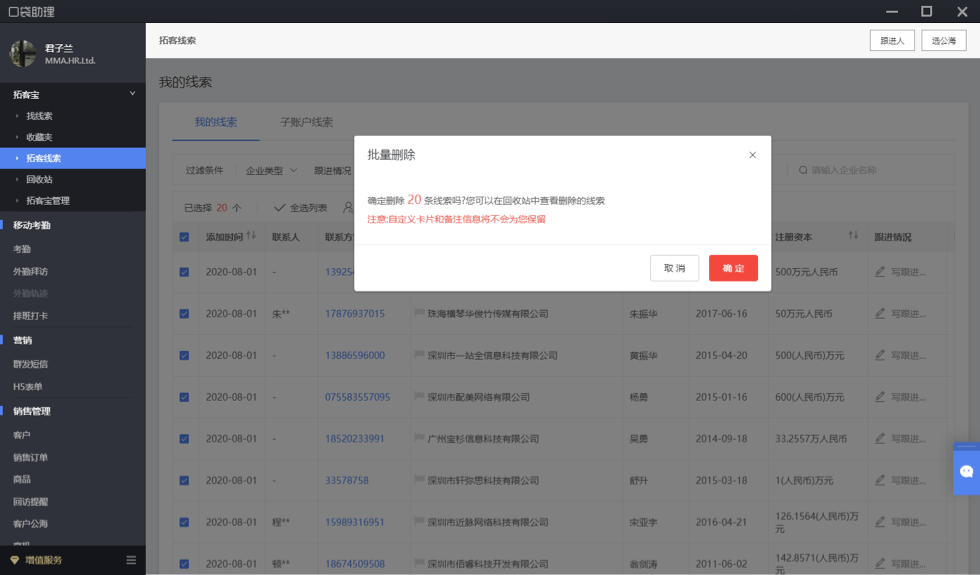Click phone number 18520233991
980x575 pixels.
pyautogui.click(x=354, y=439)
